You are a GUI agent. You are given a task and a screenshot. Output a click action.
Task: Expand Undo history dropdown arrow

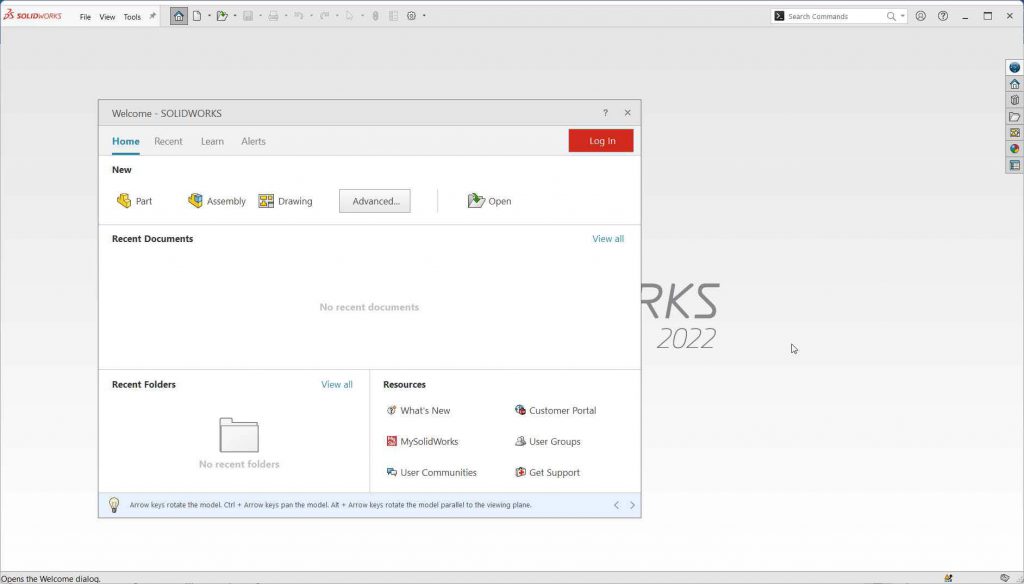point(311,16)
